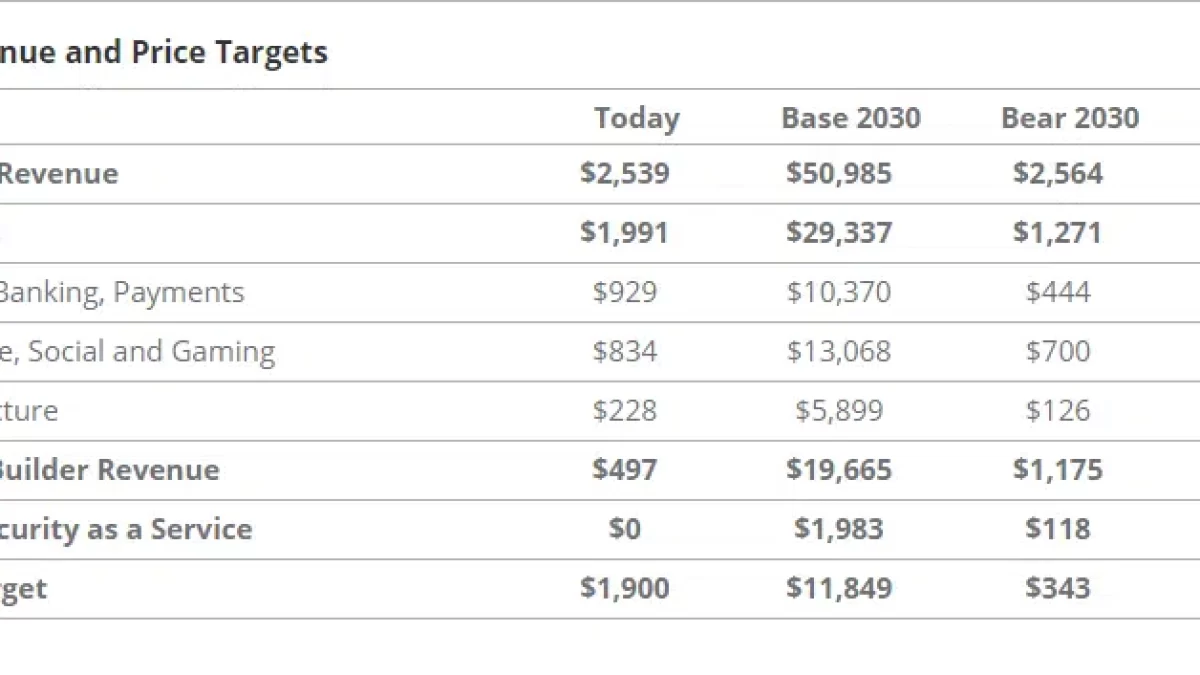Select the $228 Today cell

624,410
